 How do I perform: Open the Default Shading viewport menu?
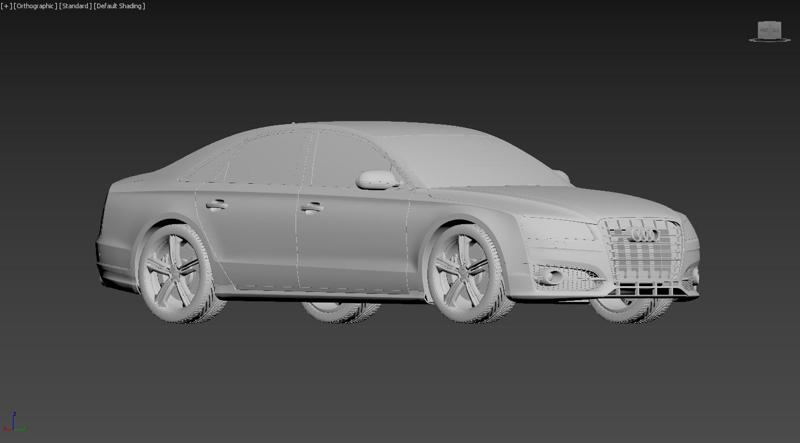(119, 6)
